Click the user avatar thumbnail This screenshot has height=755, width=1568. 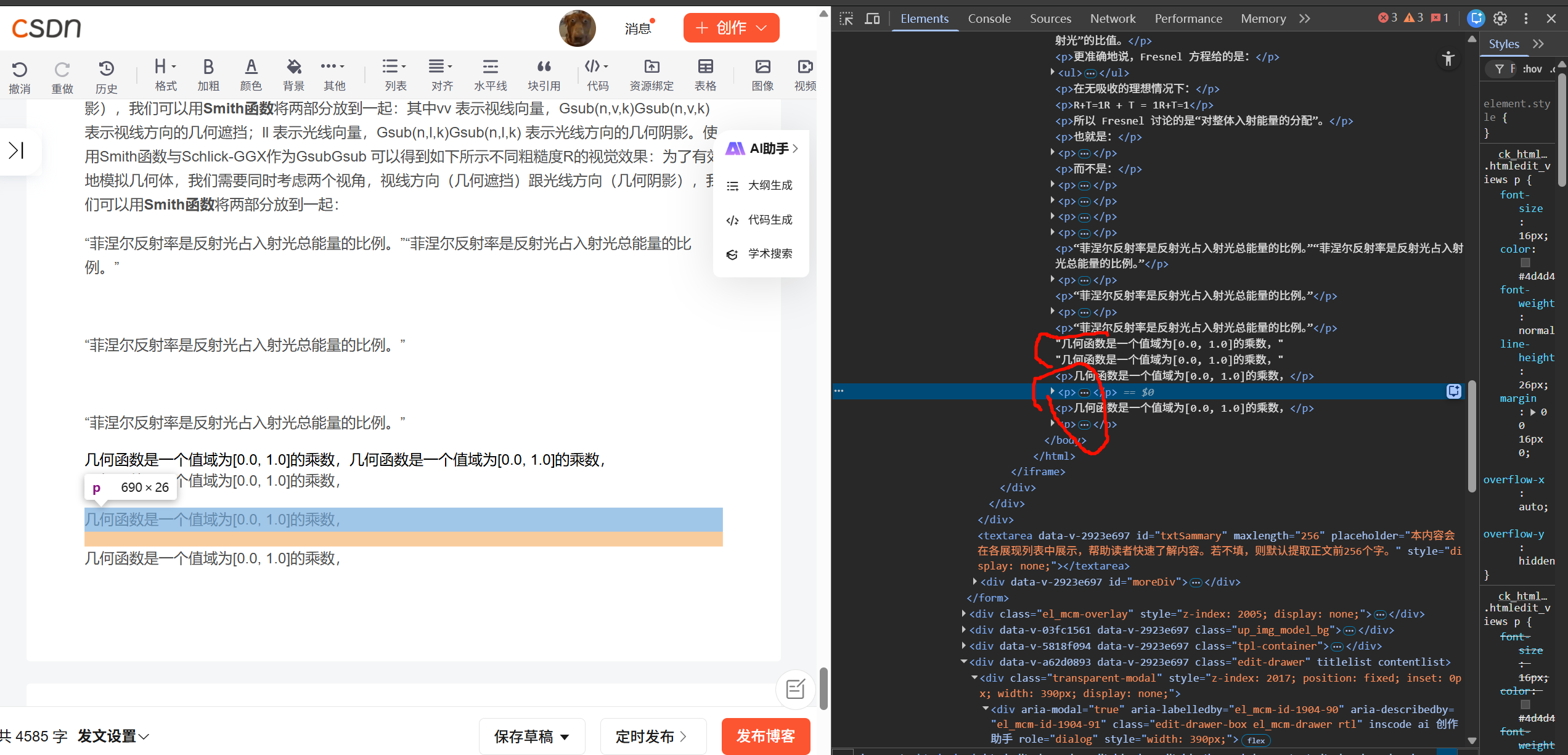click(x=577, y=28)
